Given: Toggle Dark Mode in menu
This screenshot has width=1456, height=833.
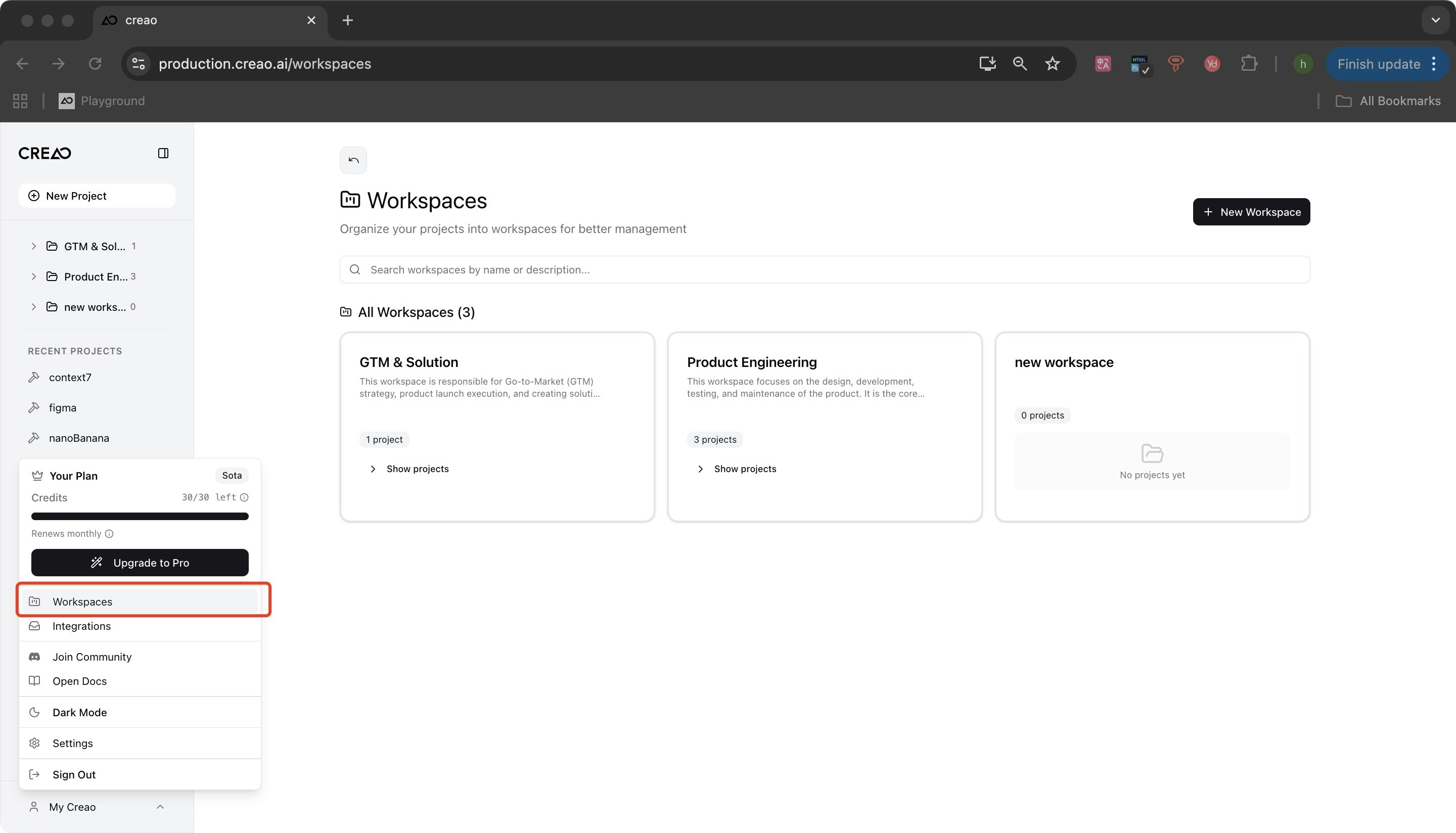Looking at the screenshot, I should coord(79,712).
